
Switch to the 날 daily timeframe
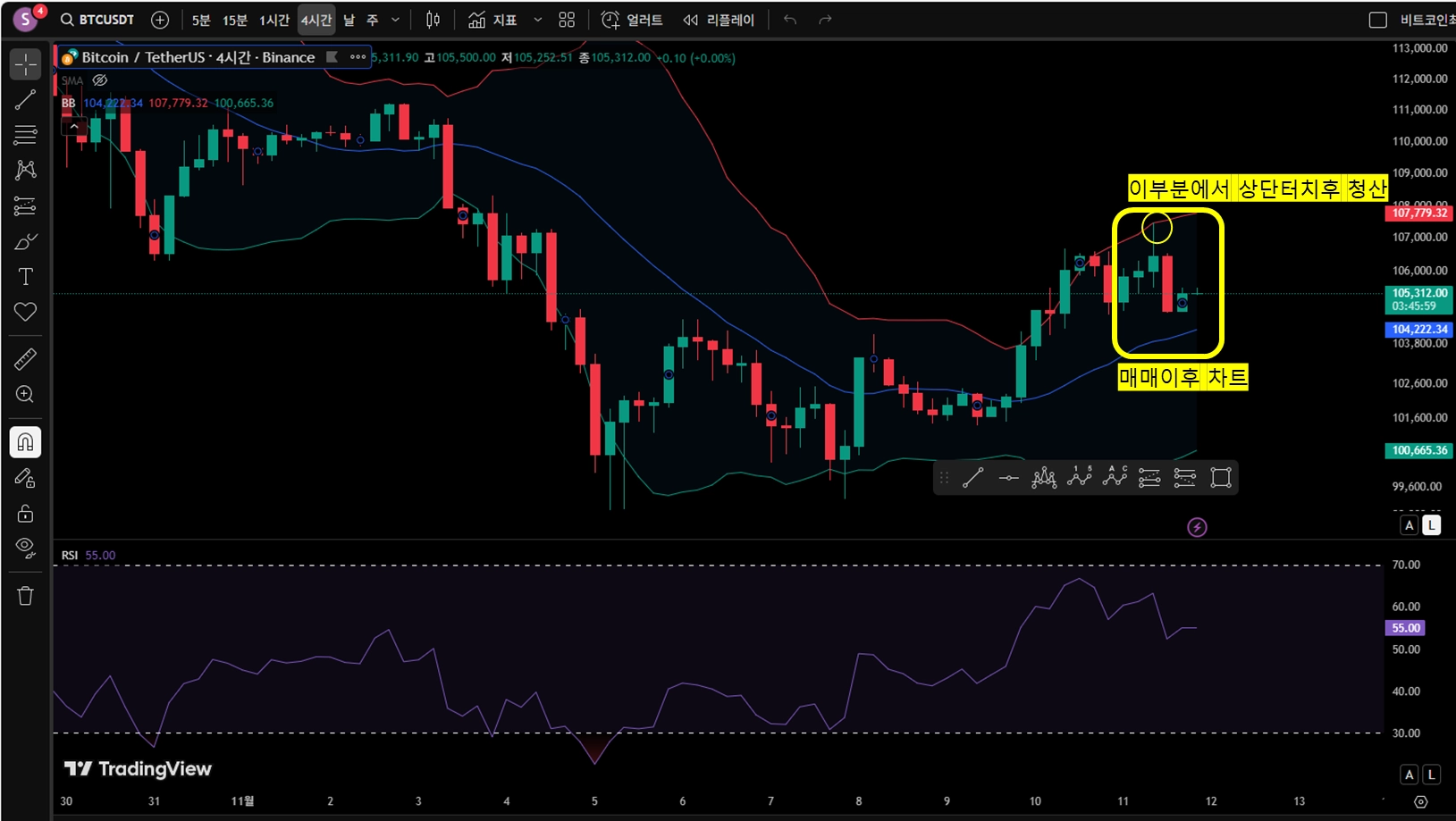pyautogui.click(x=349, y=20)
